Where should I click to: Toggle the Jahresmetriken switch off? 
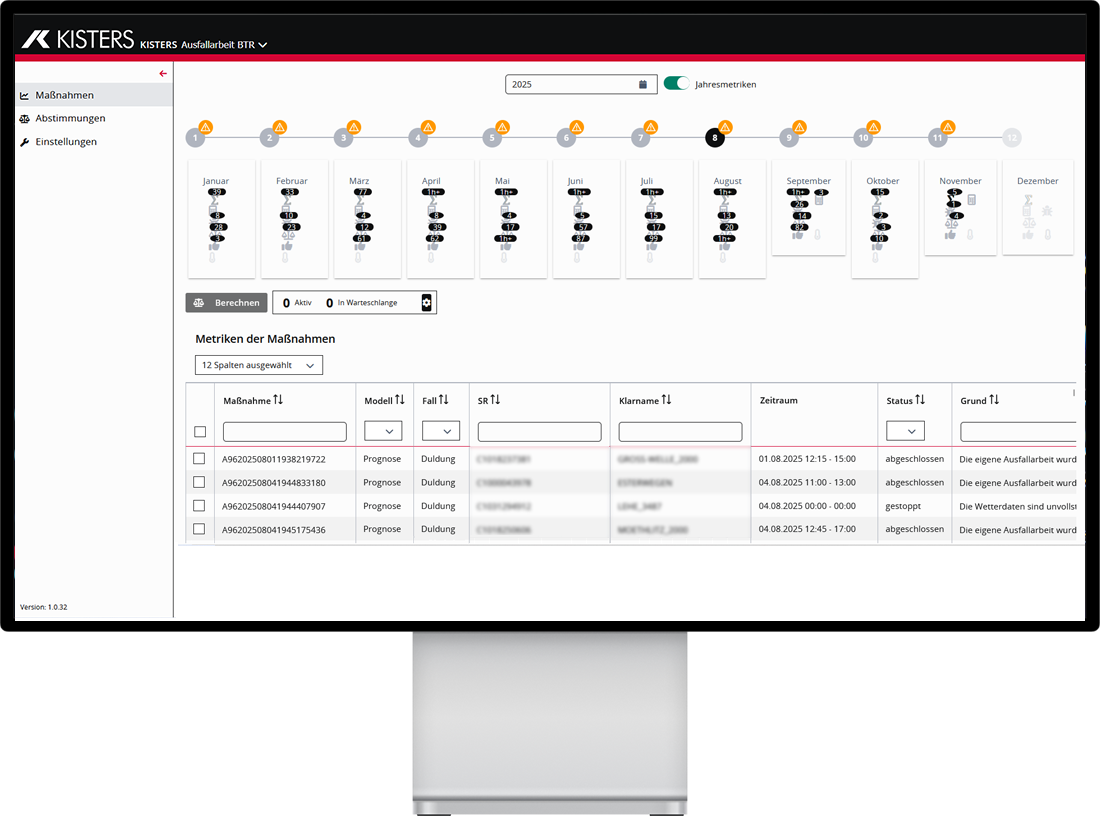coord(677,84)
